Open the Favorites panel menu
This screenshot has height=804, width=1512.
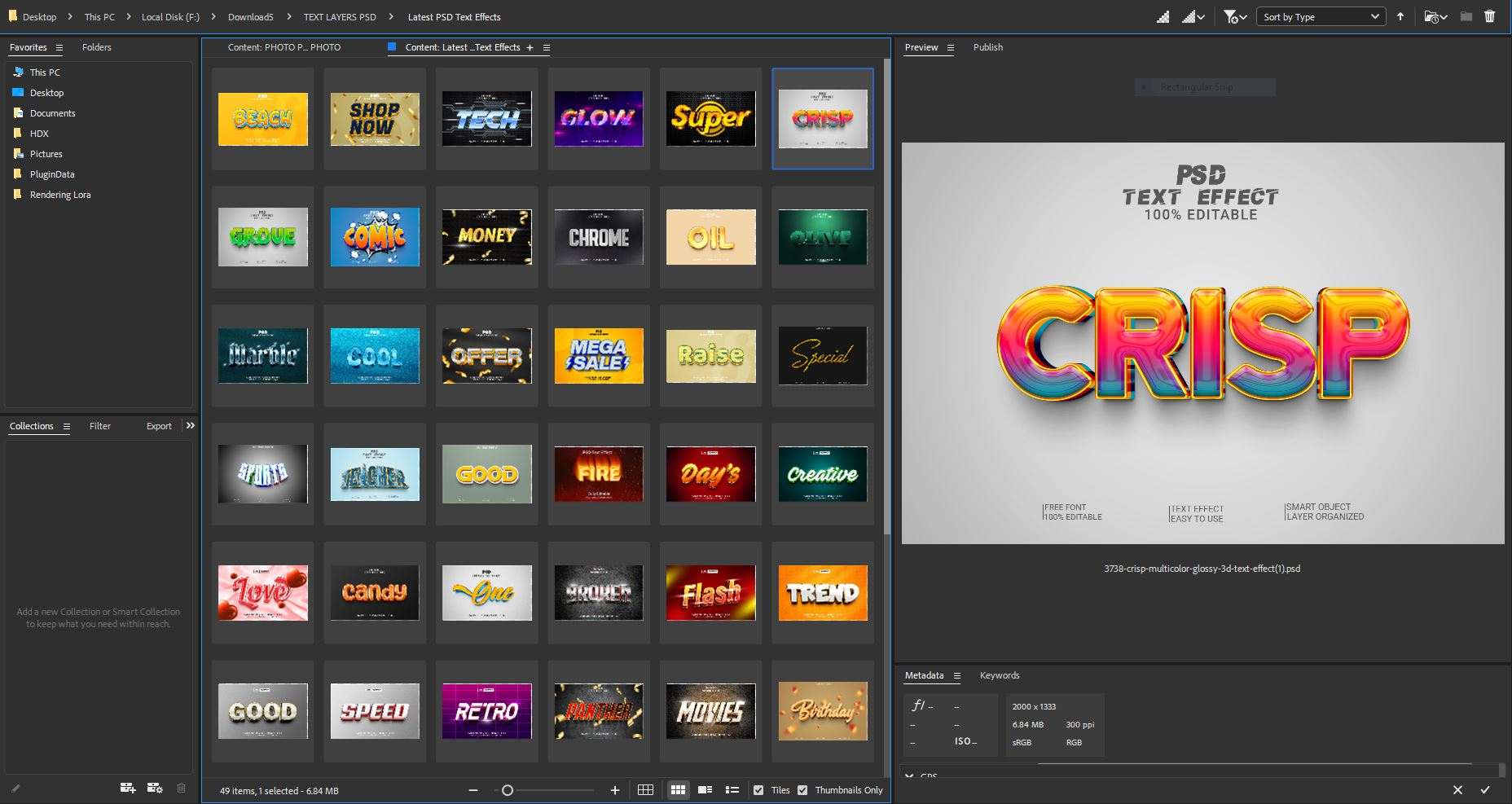tap(59, 47)
